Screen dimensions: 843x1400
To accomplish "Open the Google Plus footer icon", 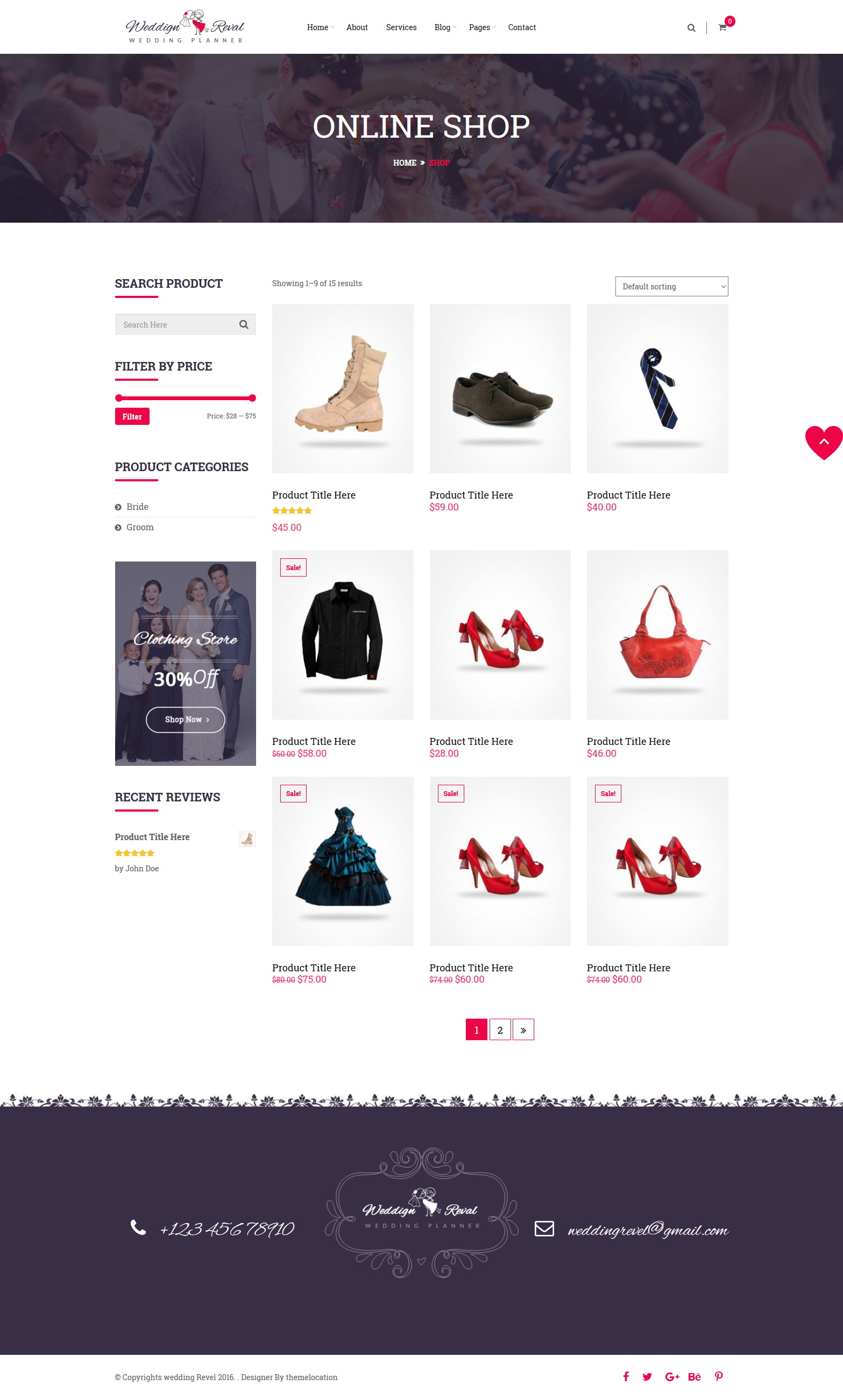I will pyautogui.click(x=671, y=1376).
